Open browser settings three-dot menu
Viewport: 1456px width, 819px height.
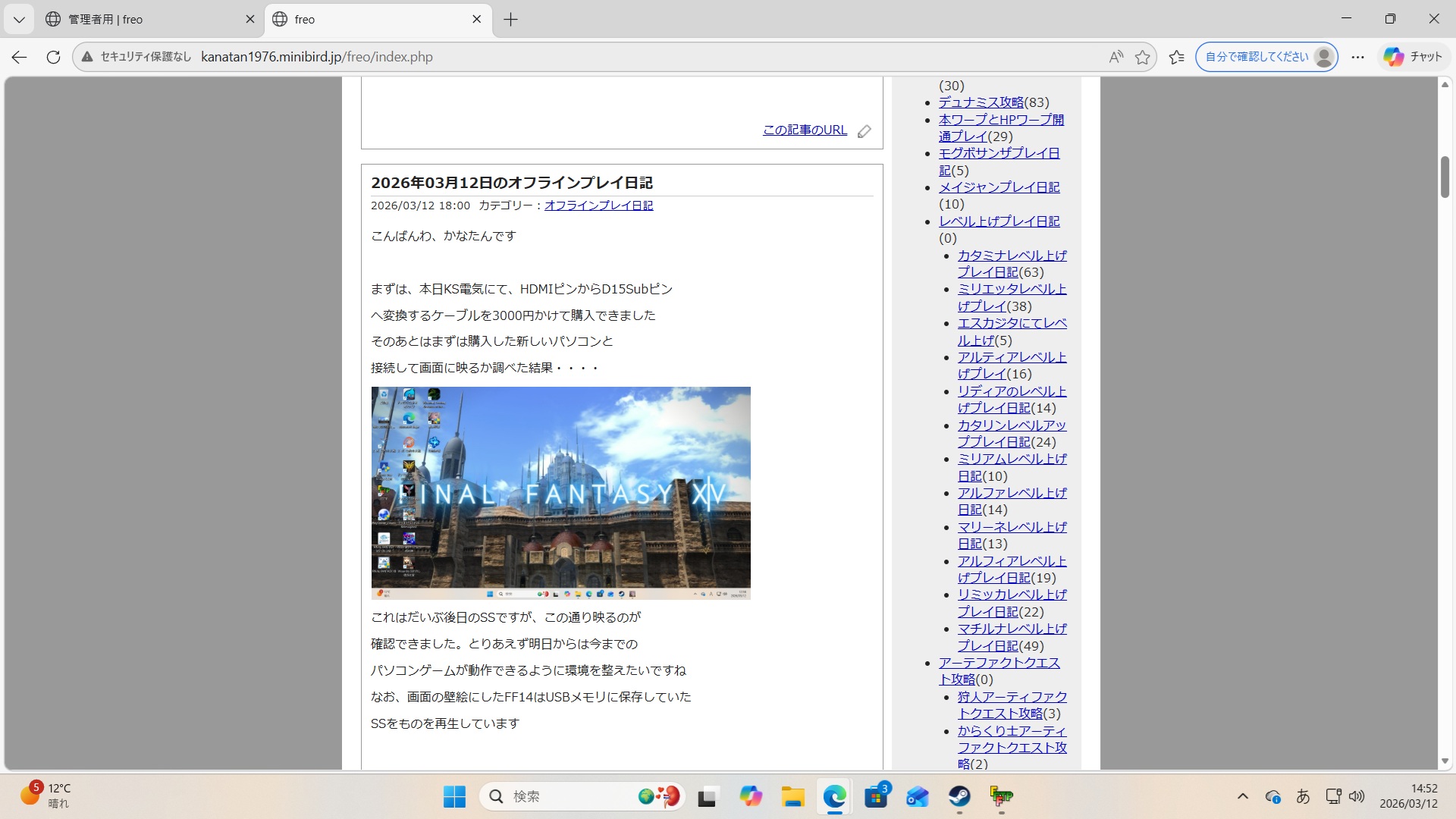click(x=1357, y=57)
